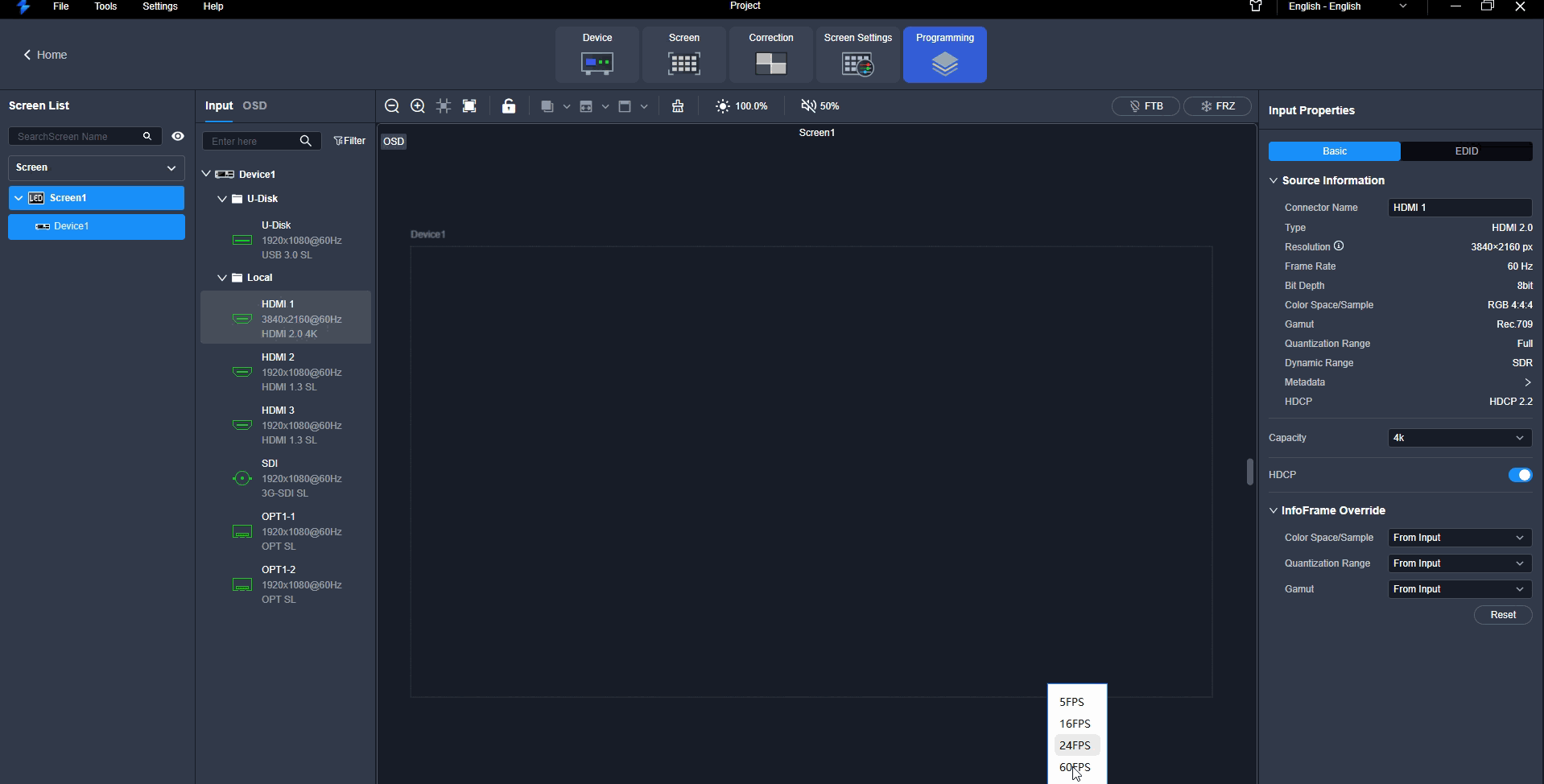Toggle screen list visibility eye icon
The height and width of the screenshot is (784, 1544).
tap(178, 136)
